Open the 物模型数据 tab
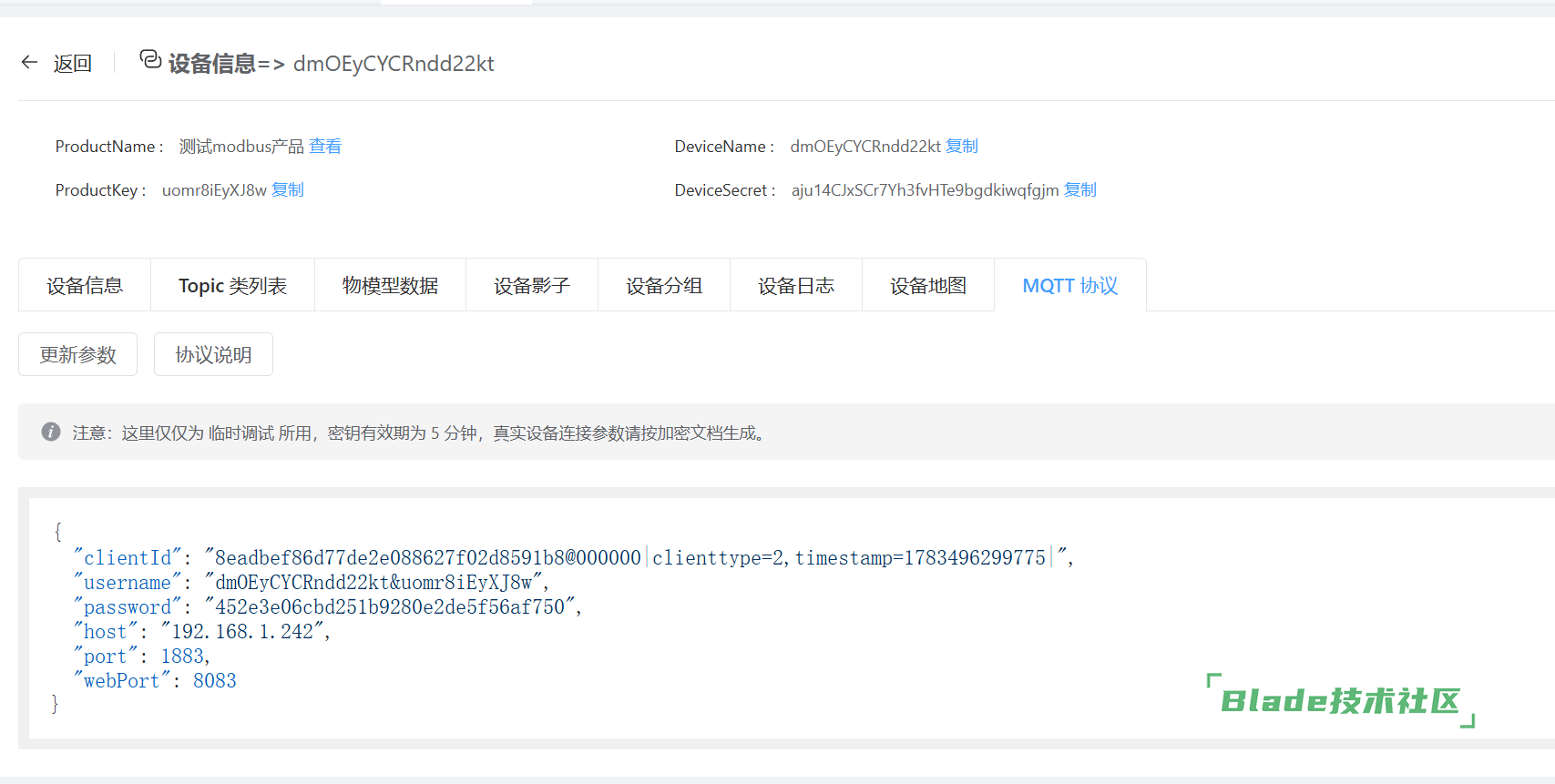The width and height of the screenshot is (1555, 784). [x=391, y=285]
